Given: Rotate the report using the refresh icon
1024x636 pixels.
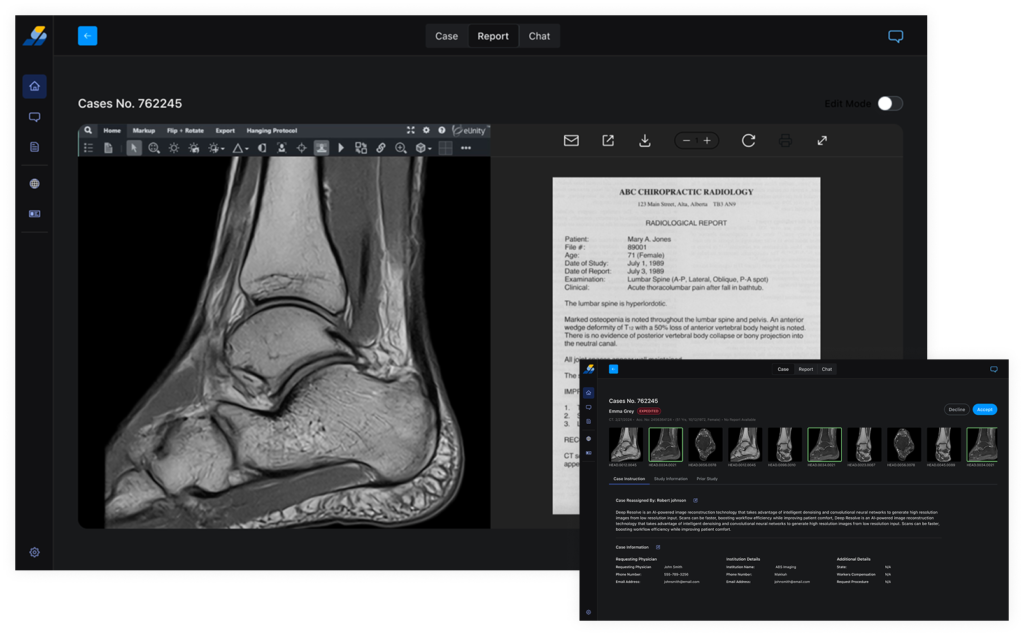Looking at the screenshot, I should 748,141.
